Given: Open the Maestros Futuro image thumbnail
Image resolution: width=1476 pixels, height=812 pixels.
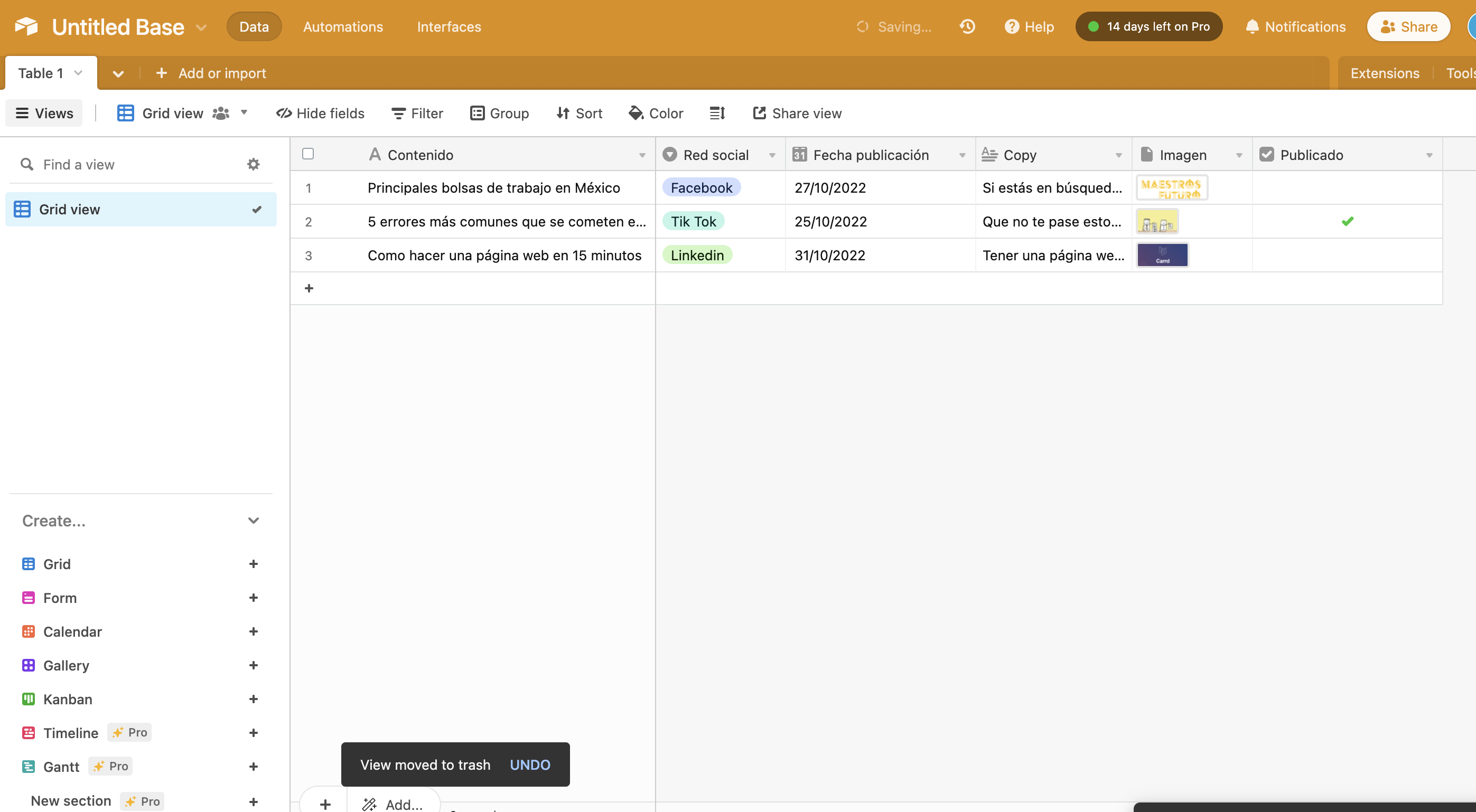Looking at the screenshot, I should click(1171, 188).
